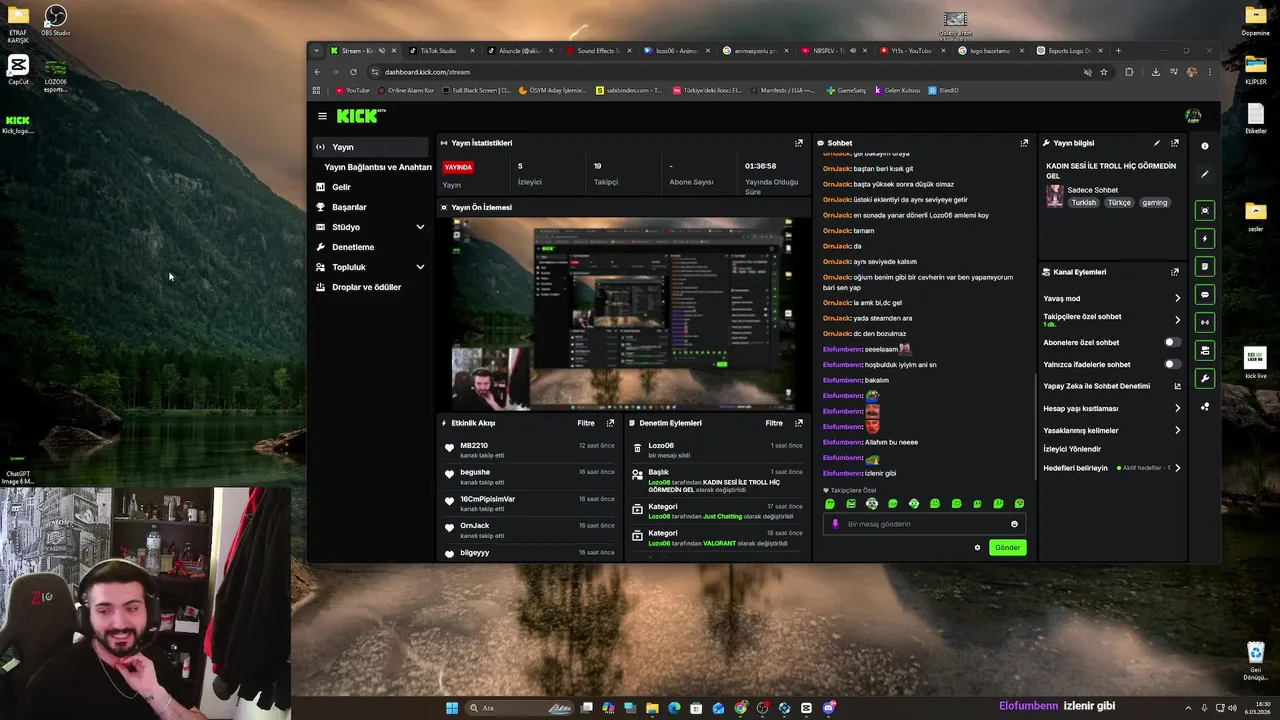Image resolution: width=1280 pixels, height=720 pixels.
Task: Select the first green Kick emote
Action: point(830,504)
